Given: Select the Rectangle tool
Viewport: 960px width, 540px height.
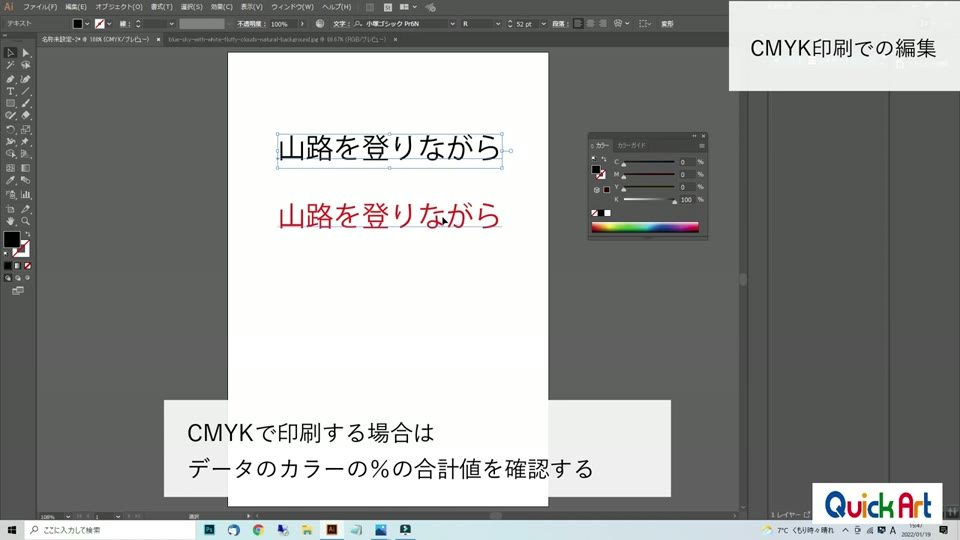Looking at the screenshot, I should point(10,103).
